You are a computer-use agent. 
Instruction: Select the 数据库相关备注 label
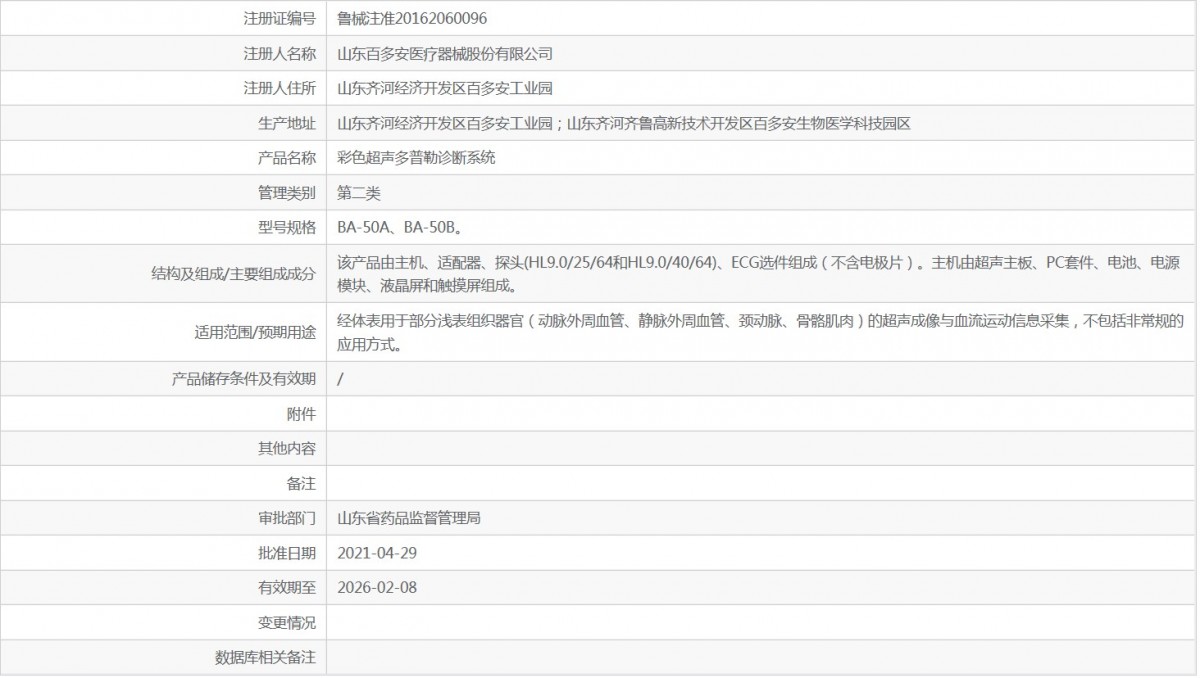[x=265, y=658]
